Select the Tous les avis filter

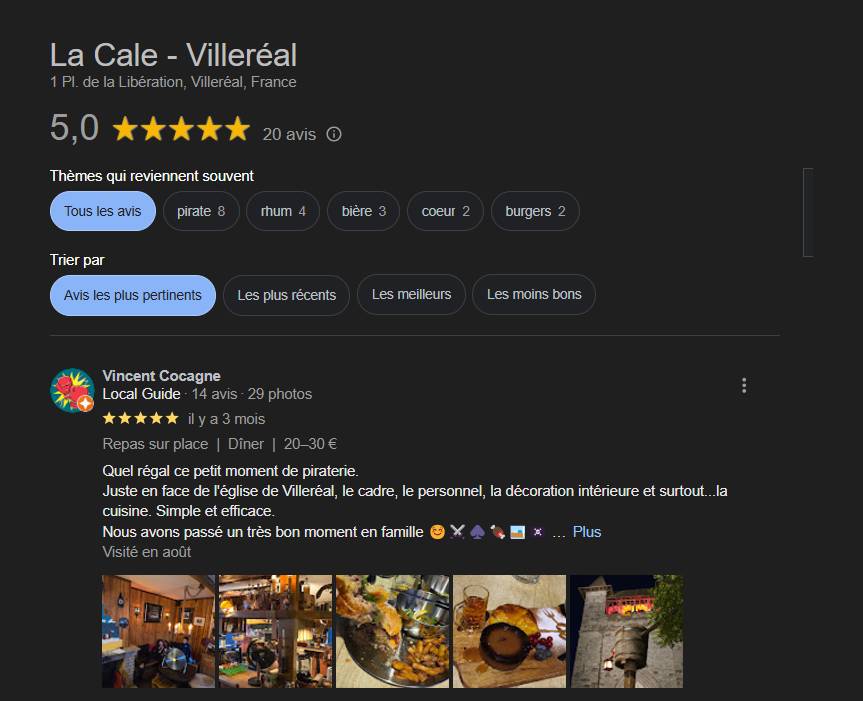click(x=103, y=211)
